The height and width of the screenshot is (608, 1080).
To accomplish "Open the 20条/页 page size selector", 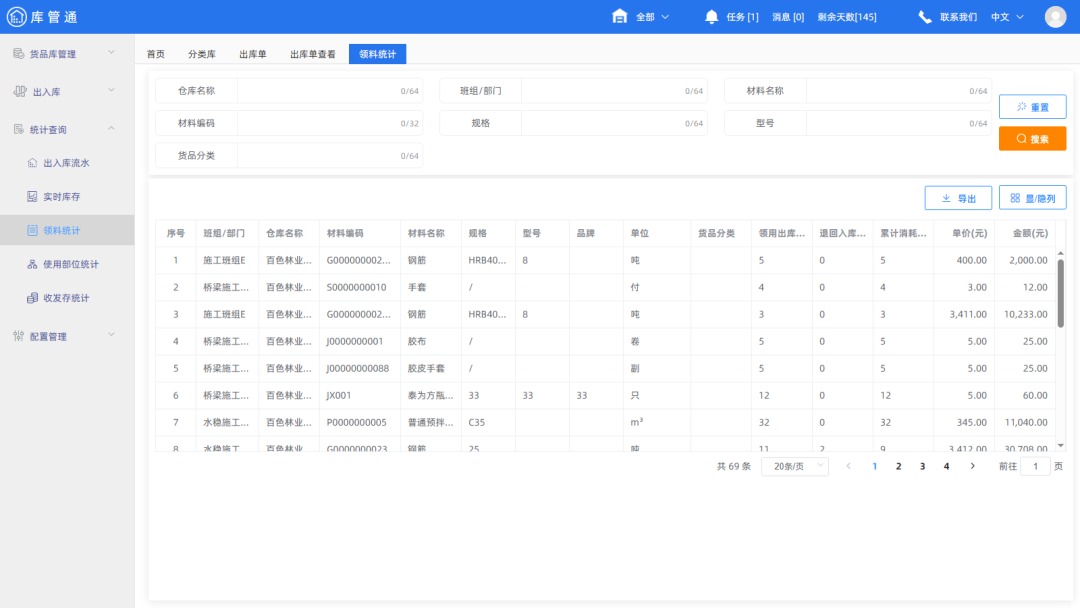I will tap(794, 465).
